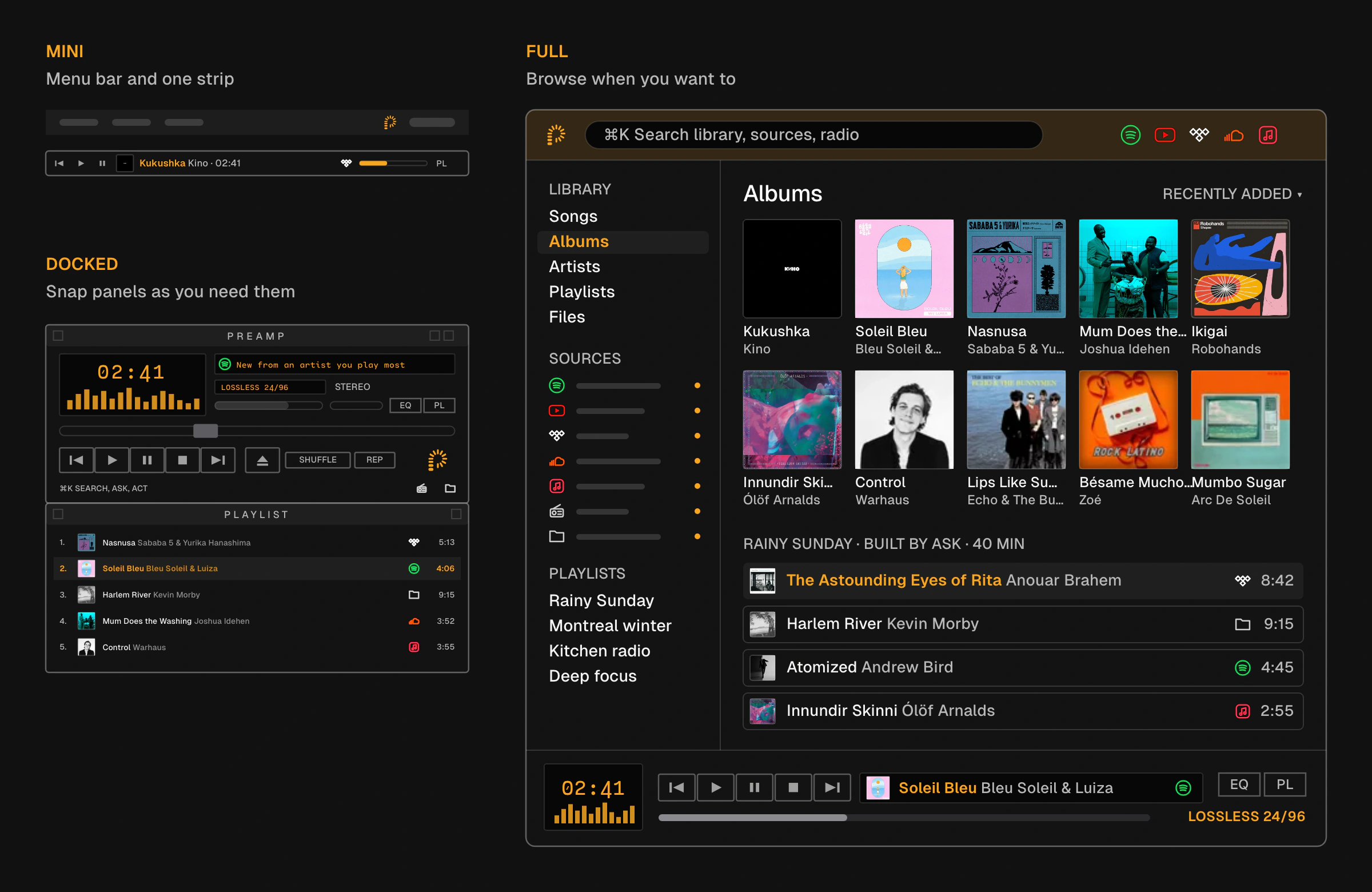Open Ikigai album thumbnail

pyautogui.click(x=1240, y=269)
